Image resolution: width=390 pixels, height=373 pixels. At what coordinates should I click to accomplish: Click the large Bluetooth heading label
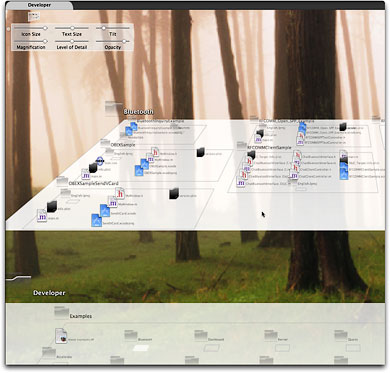pos(139,112)
